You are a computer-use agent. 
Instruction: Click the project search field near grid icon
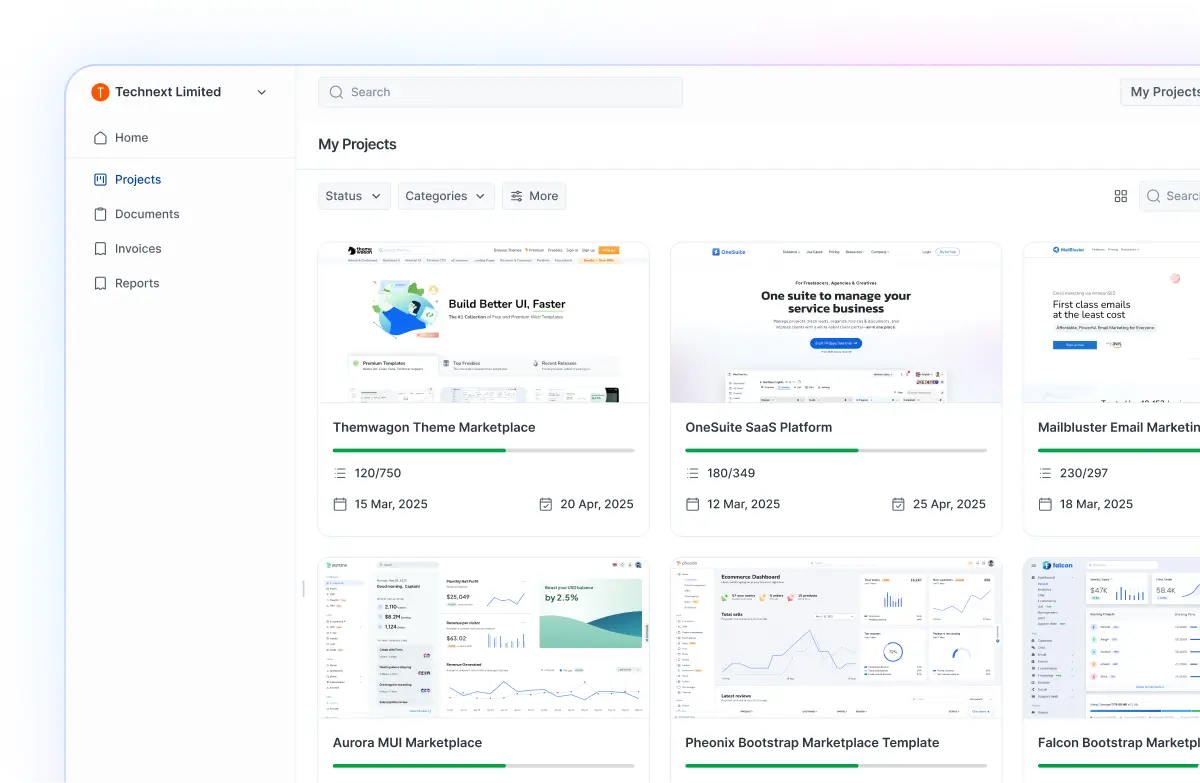click(1170, 196)
